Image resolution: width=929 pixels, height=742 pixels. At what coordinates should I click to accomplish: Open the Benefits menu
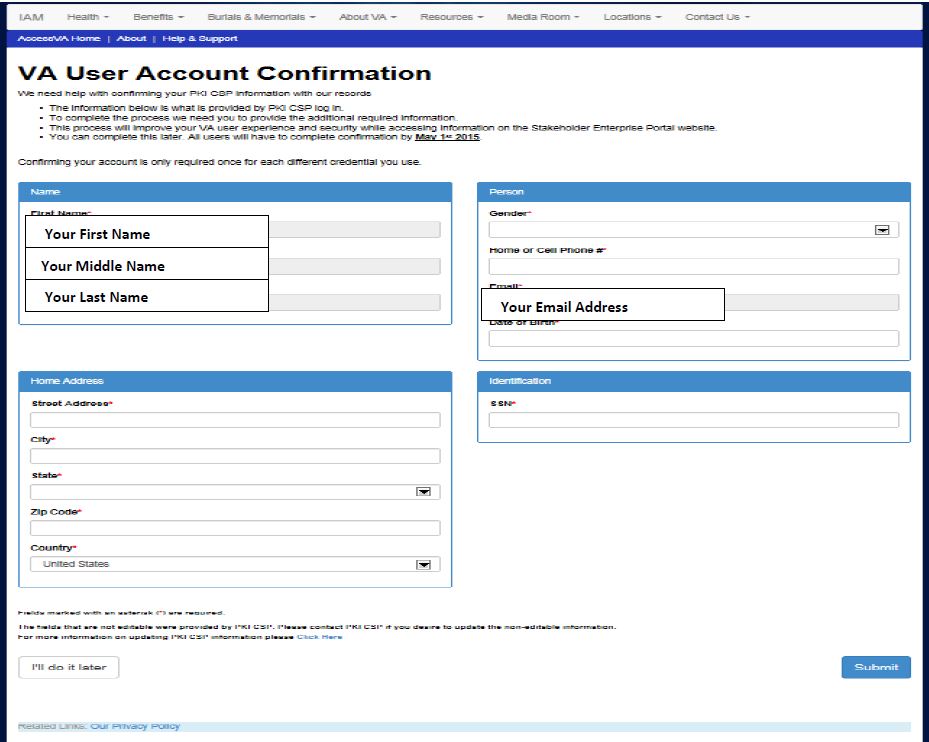[158, 17]
